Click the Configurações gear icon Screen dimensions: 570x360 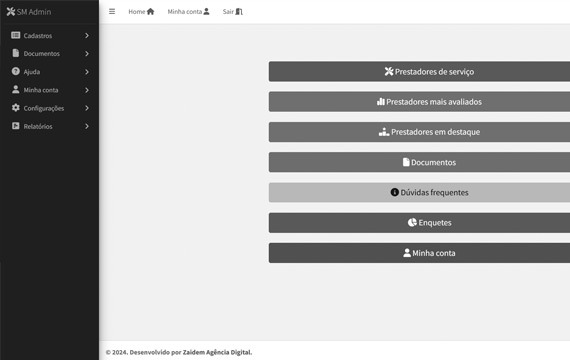(16, 108)
